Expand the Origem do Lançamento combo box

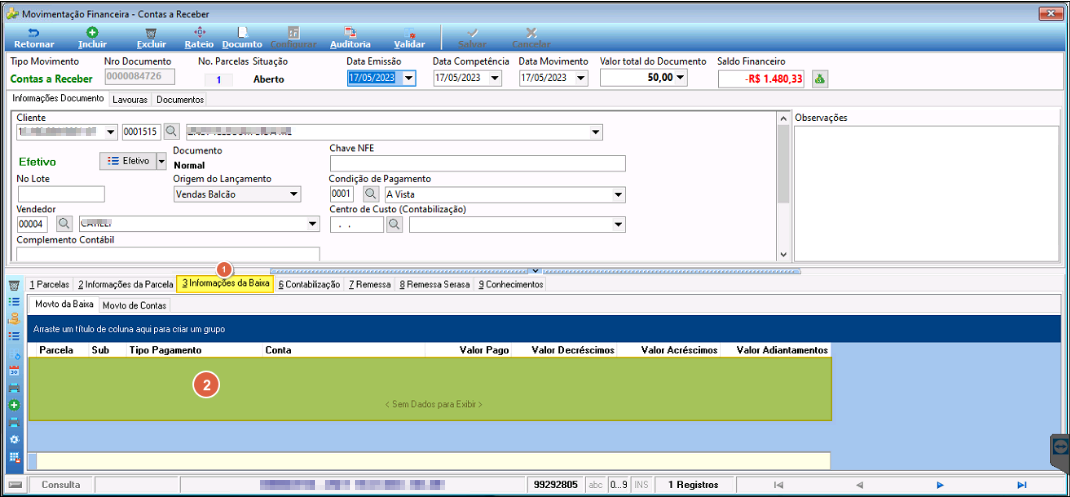tap(293, 195)
